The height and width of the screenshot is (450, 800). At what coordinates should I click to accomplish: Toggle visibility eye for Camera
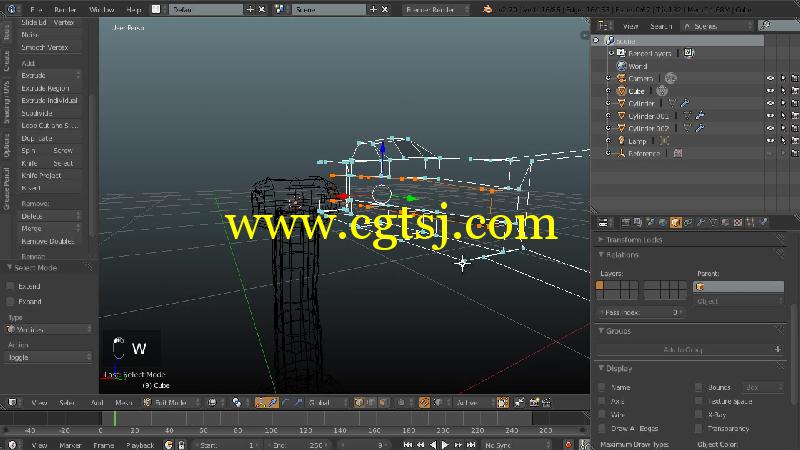coord(770,78)
